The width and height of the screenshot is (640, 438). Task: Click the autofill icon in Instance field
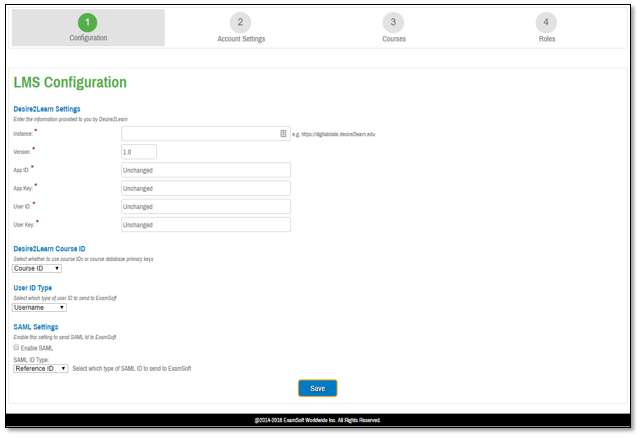283,133
